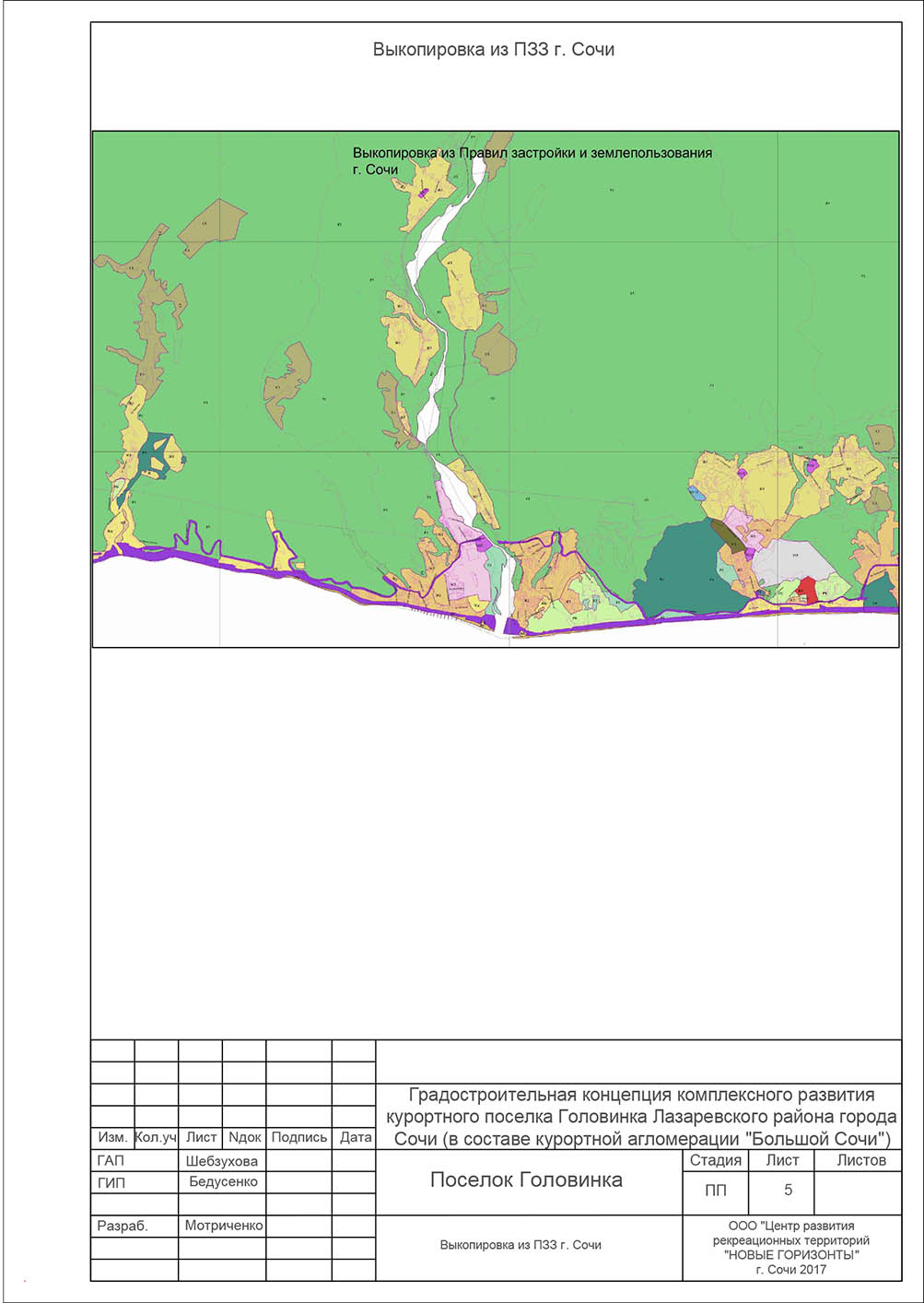Click the map caption about Правил застройки
Viewport: 924px width, 1303px height.
click(532, 154)
